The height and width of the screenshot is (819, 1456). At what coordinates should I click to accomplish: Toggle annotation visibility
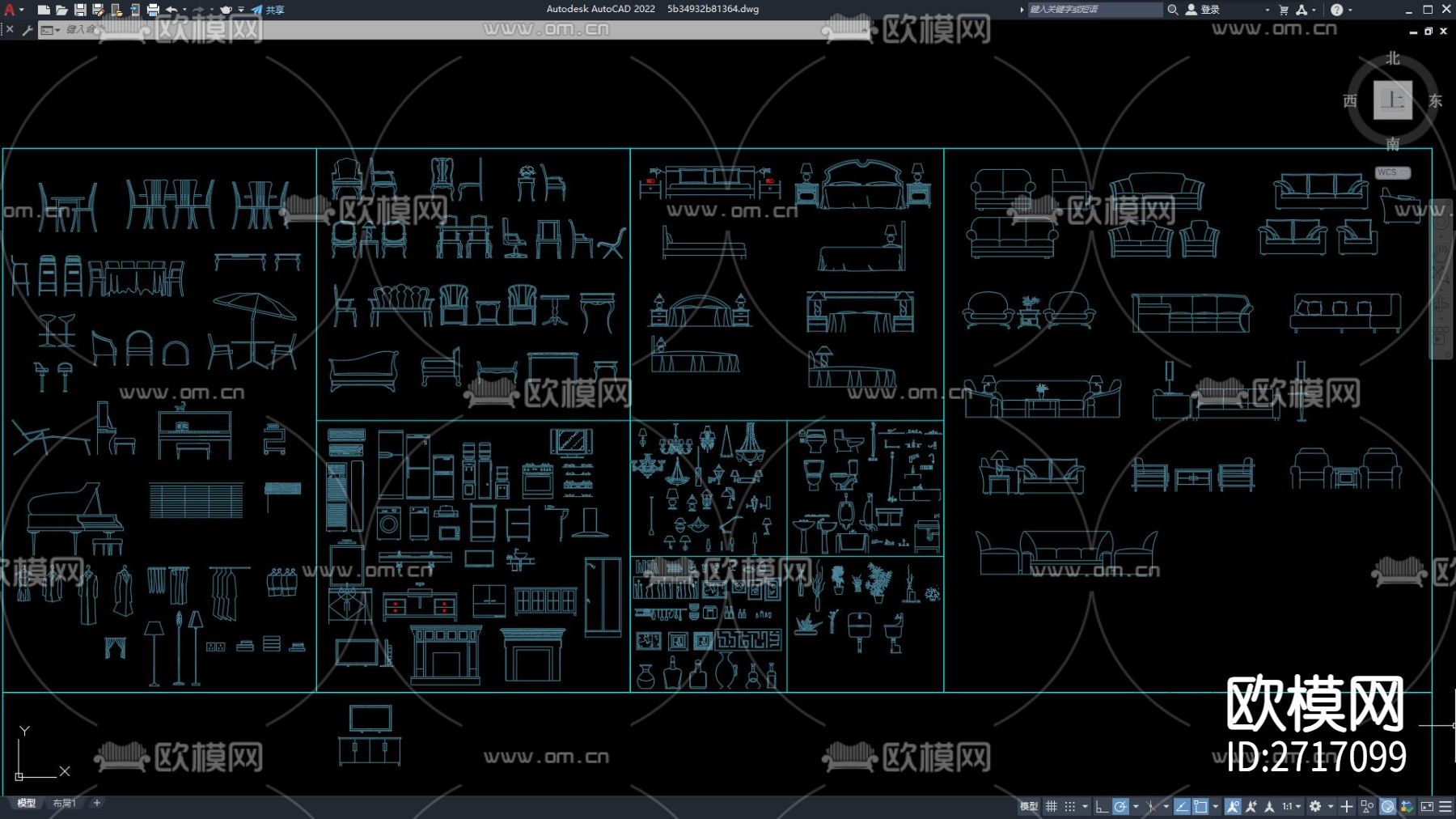[x=1233, y=807]
